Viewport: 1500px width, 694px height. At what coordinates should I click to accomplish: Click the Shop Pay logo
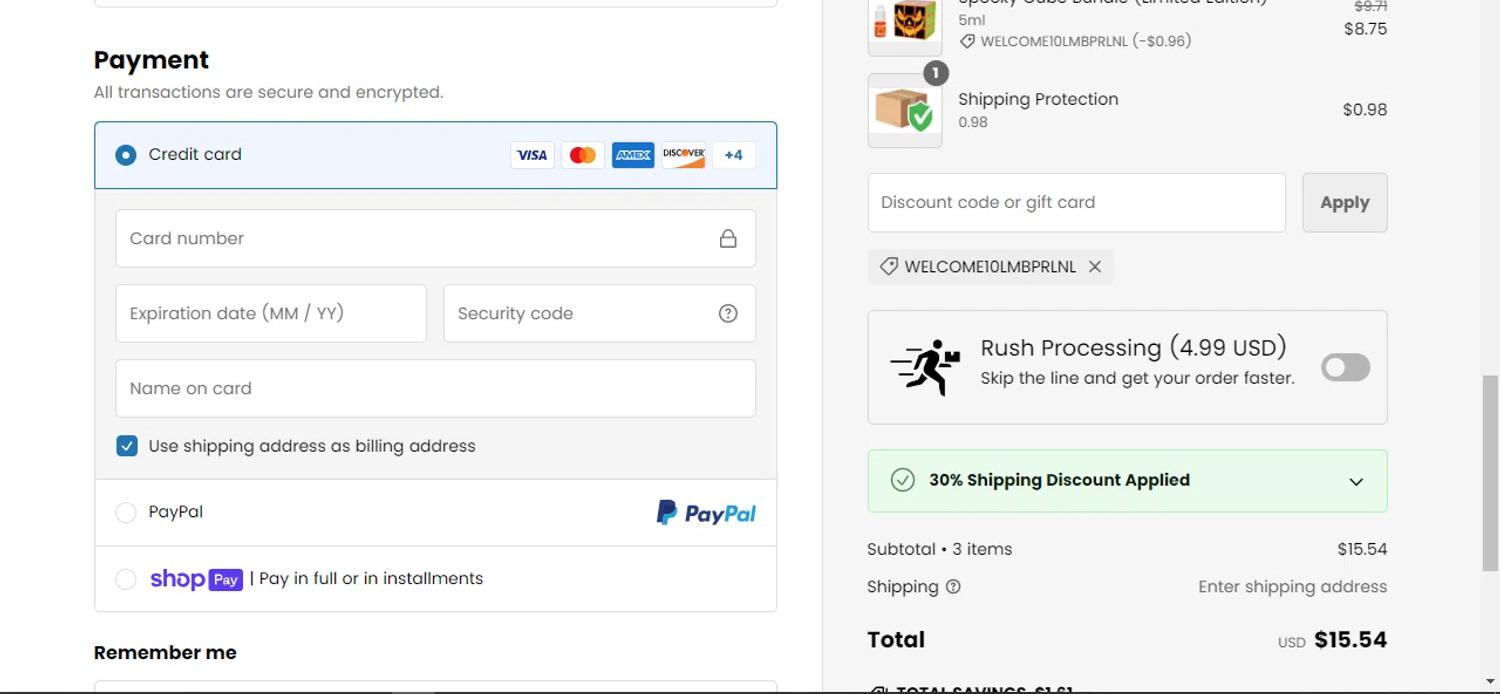[x=196, y=579]
